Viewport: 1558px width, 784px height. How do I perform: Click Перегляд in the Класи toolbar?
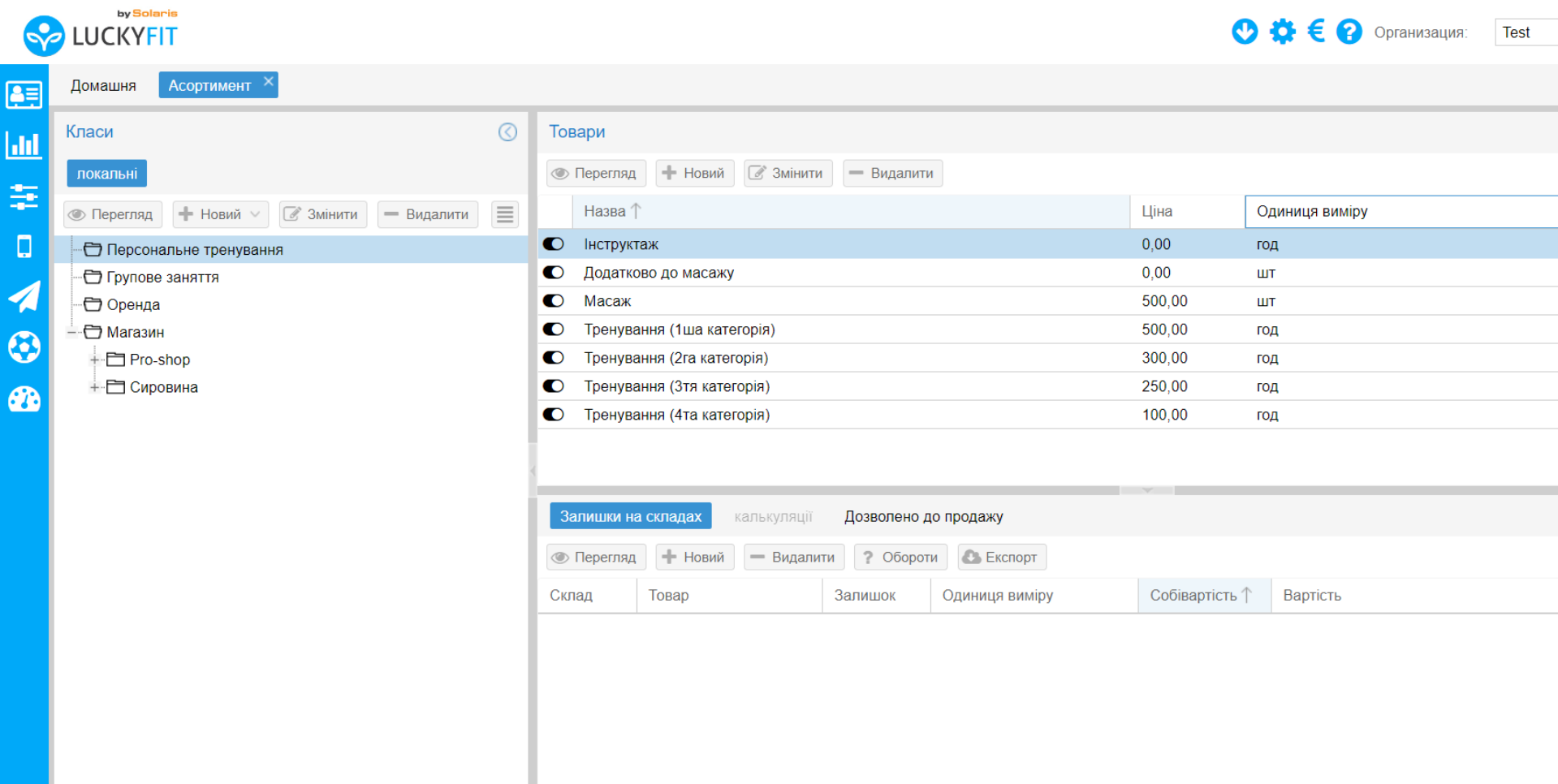(x=113, y=214)
